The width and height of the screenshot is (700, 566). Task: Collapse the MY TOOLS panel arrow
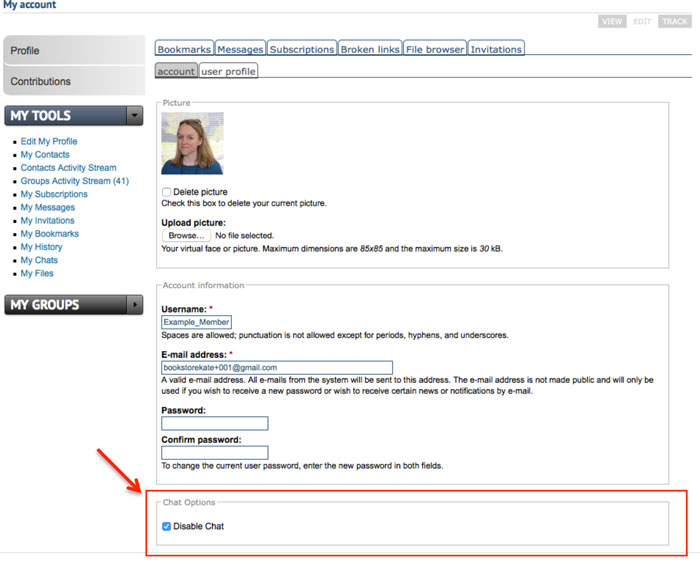[135, 116]
